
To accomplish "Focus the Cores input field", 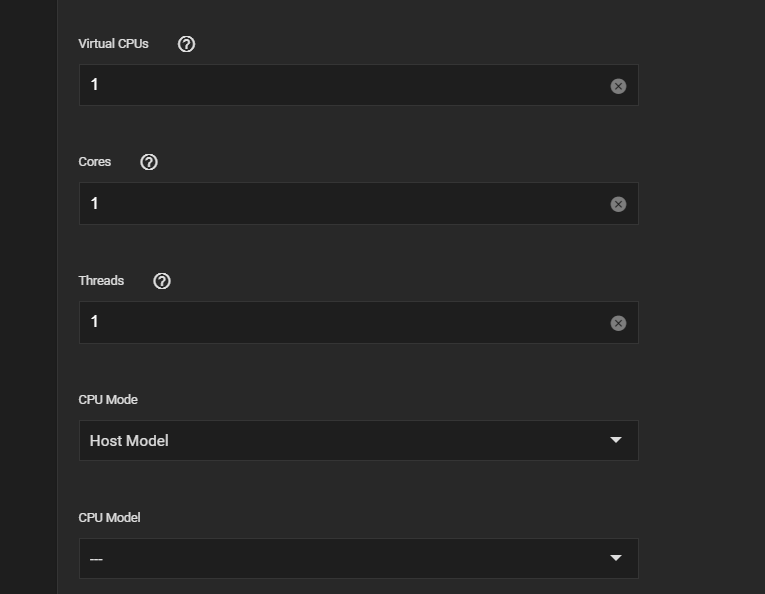I will click(359, 203).
